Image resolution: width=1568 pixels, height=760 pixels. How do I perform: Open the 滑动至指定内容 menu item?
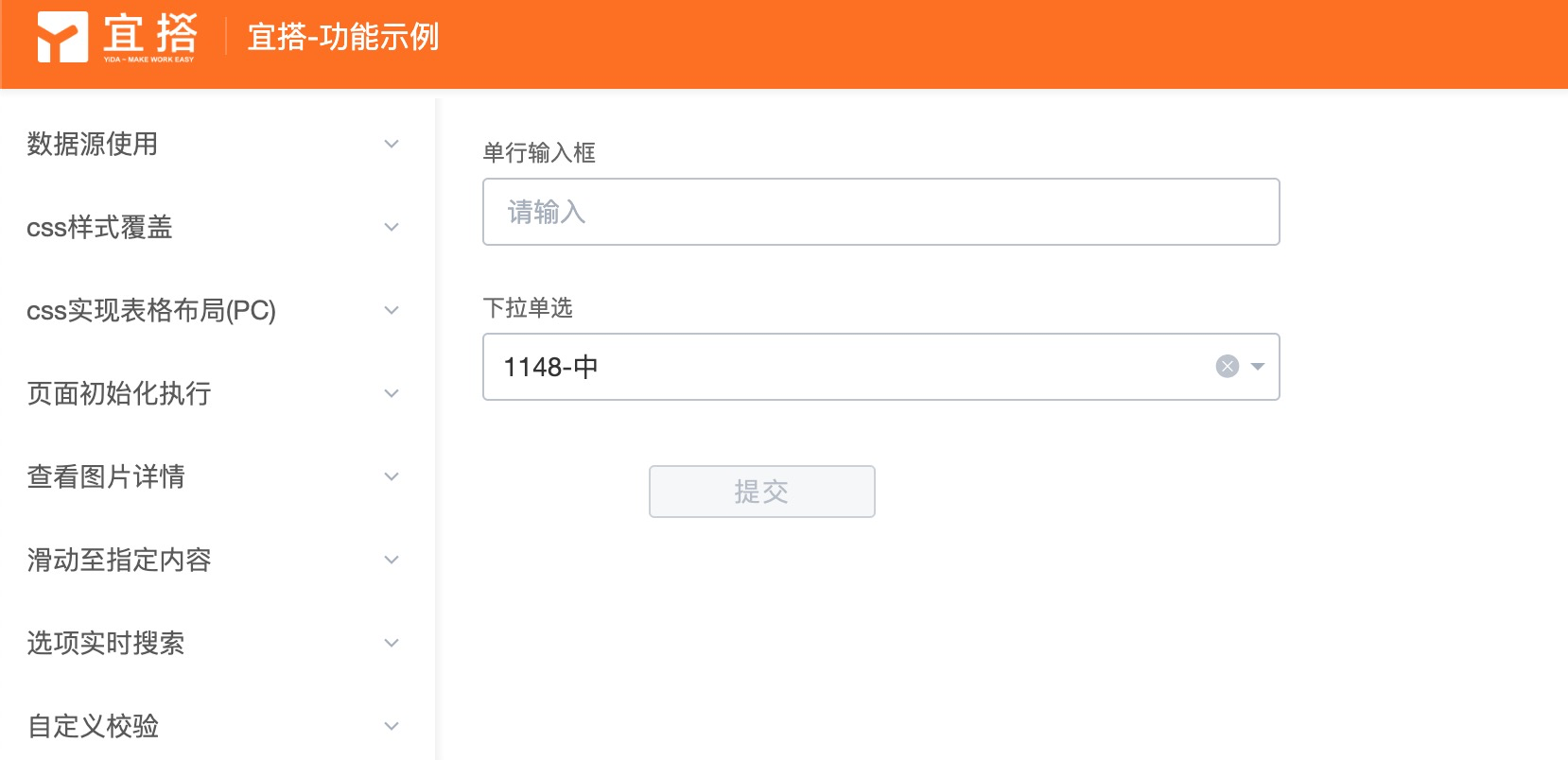119,560
